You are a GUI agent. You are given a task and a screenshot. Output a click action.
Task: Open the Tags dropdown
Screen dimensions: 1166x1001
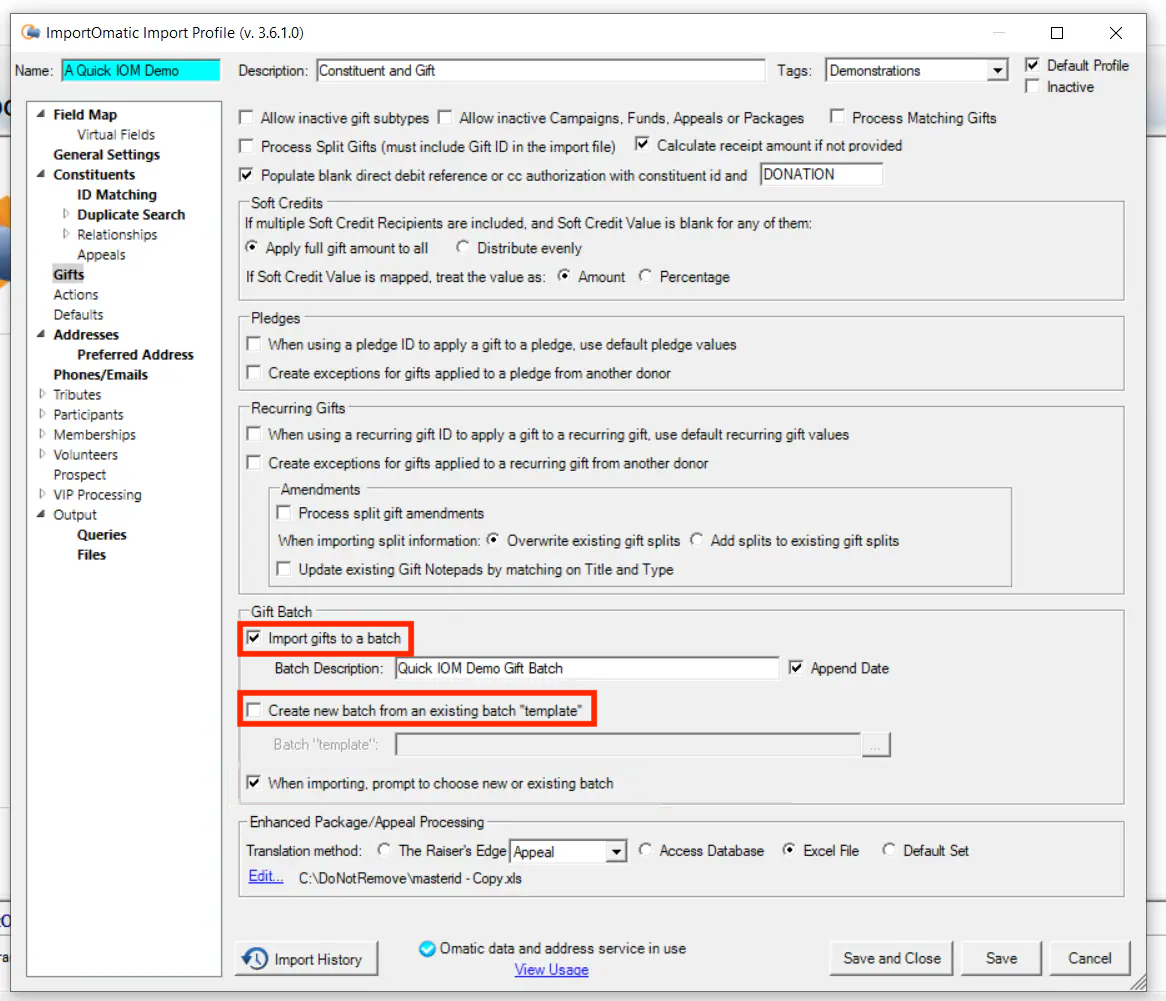point(996,70)
